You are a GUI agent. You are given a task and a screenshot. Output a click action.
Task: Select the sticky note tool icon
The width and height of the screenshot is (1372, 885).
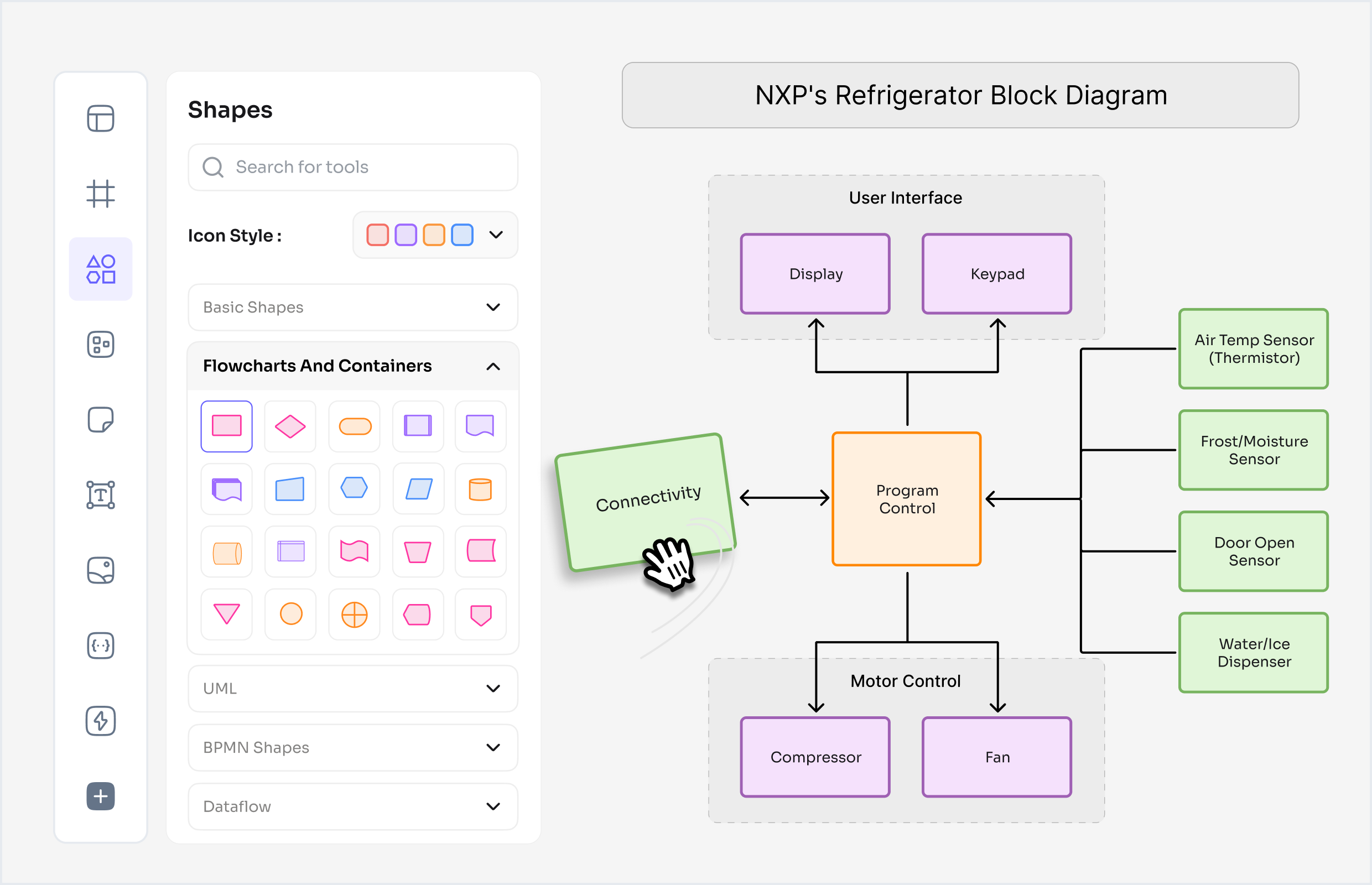[x=101, y=419]
